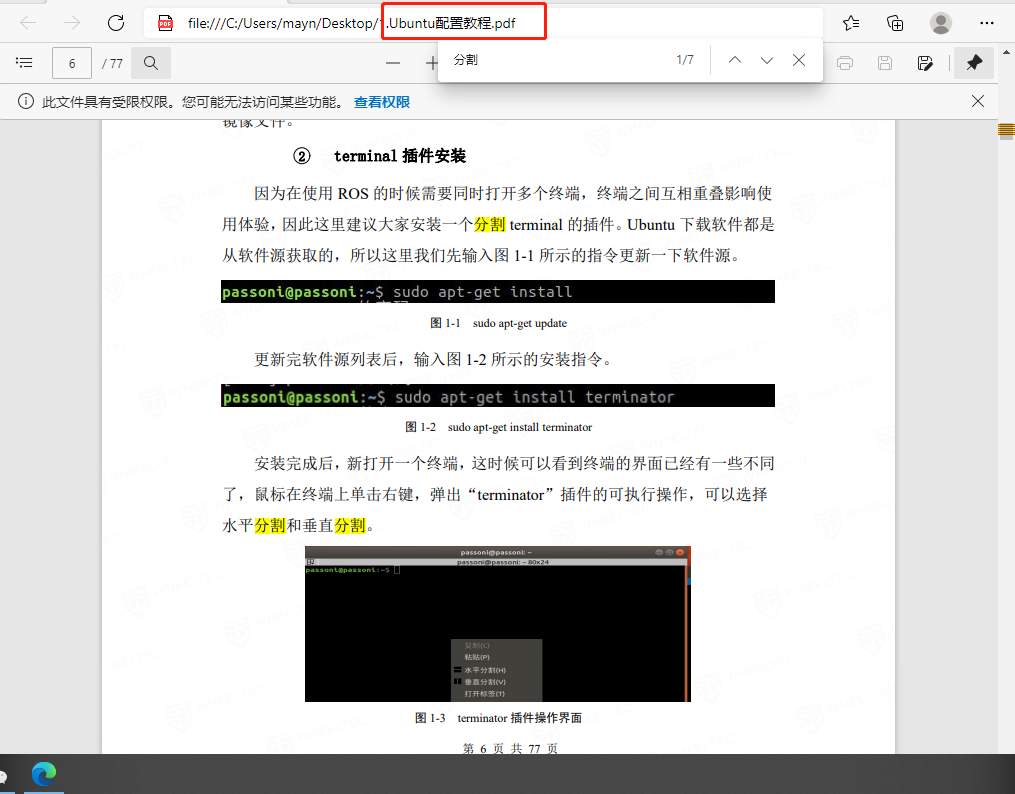1015x794 pixels.
Task: Click the "/ 77" total page count
Action: (x=112, y=63)
